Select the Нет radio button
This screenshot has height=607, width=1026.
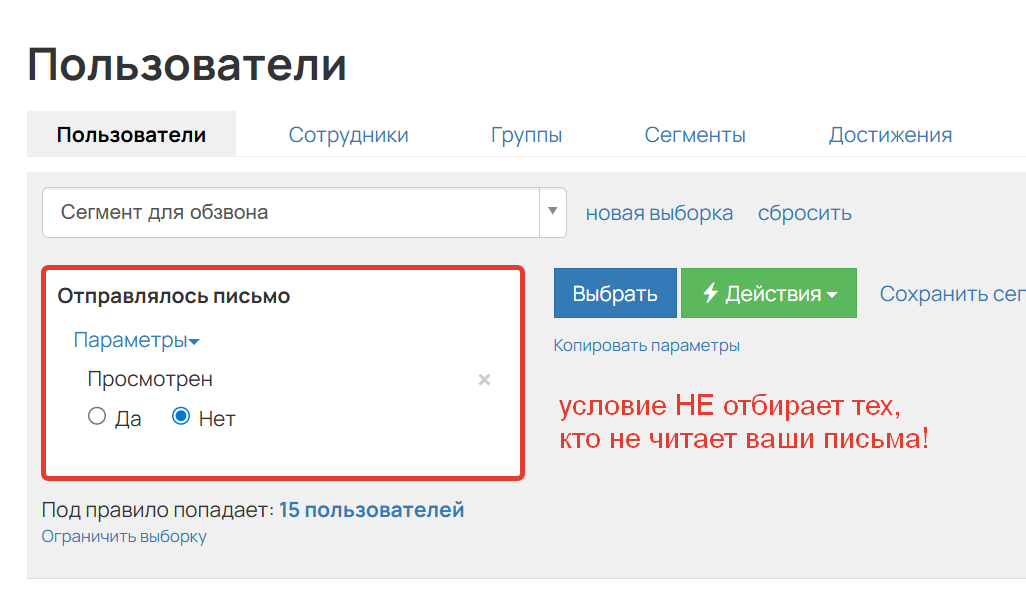(x=181, y=417)
